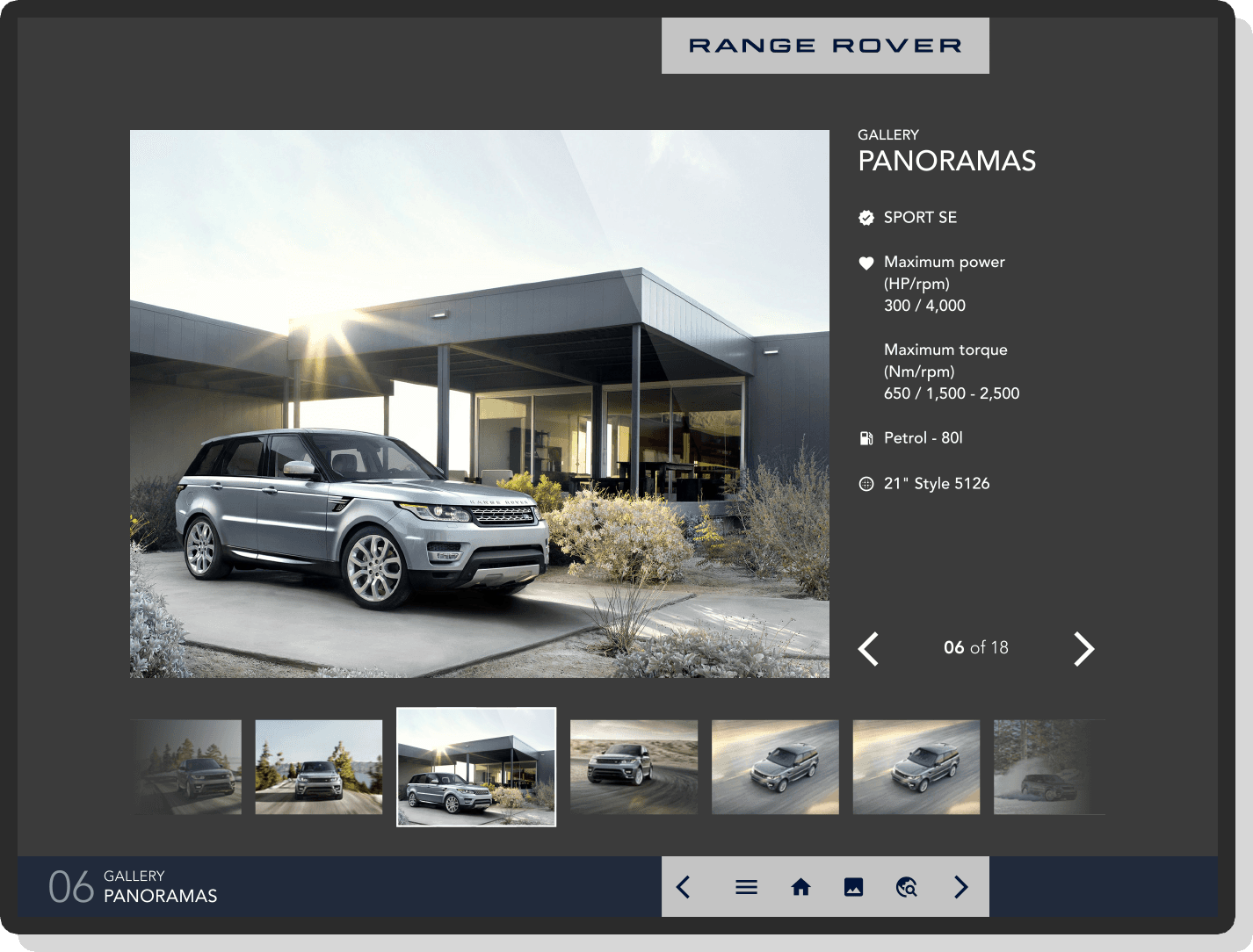Click the 'PANORAMAS' heading in side panel

tap(947, 161)
